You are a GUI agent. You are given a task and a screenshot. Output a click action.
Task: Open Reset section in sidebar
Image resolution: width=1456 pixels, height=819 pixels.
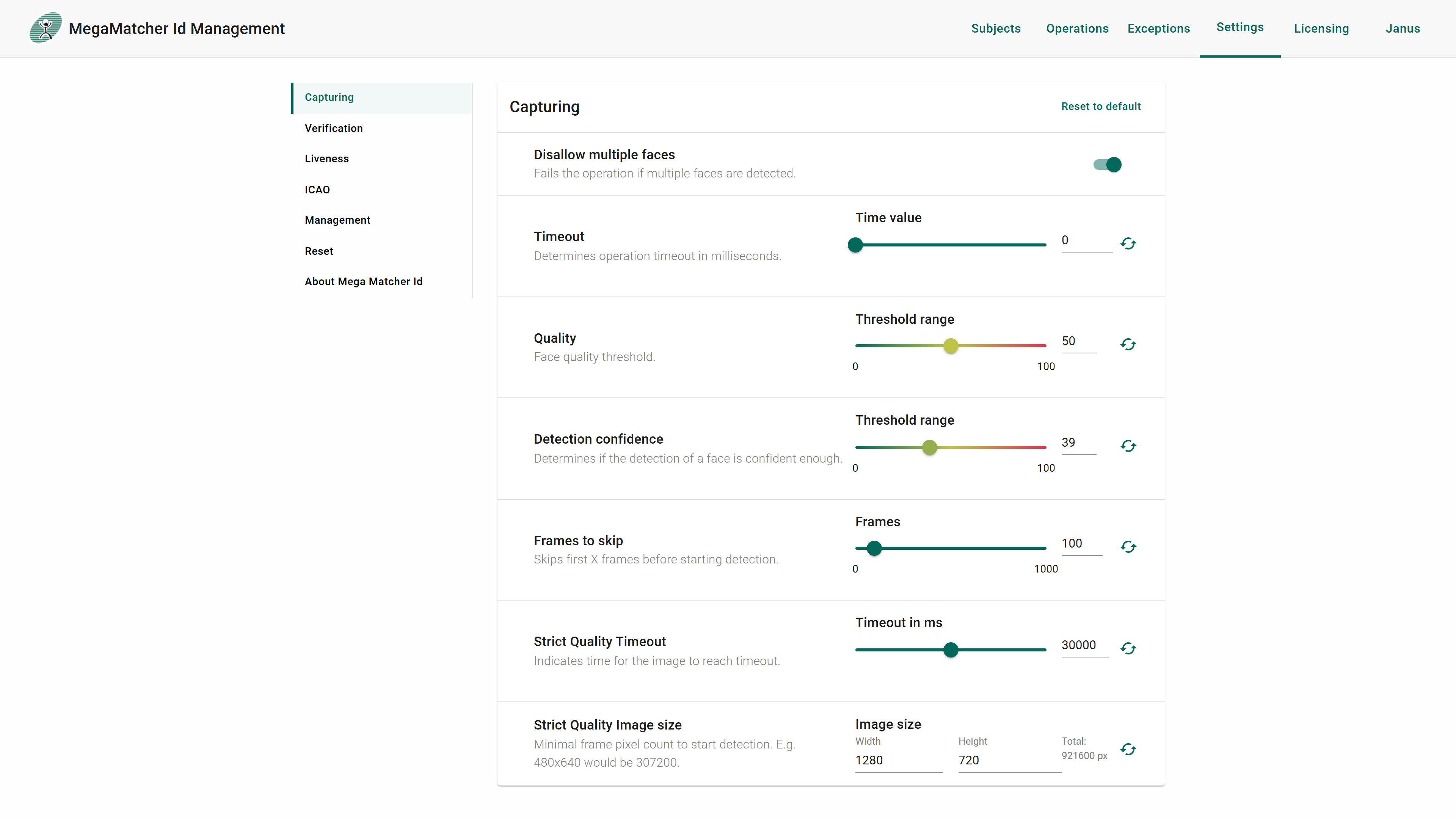pos(382,251)
